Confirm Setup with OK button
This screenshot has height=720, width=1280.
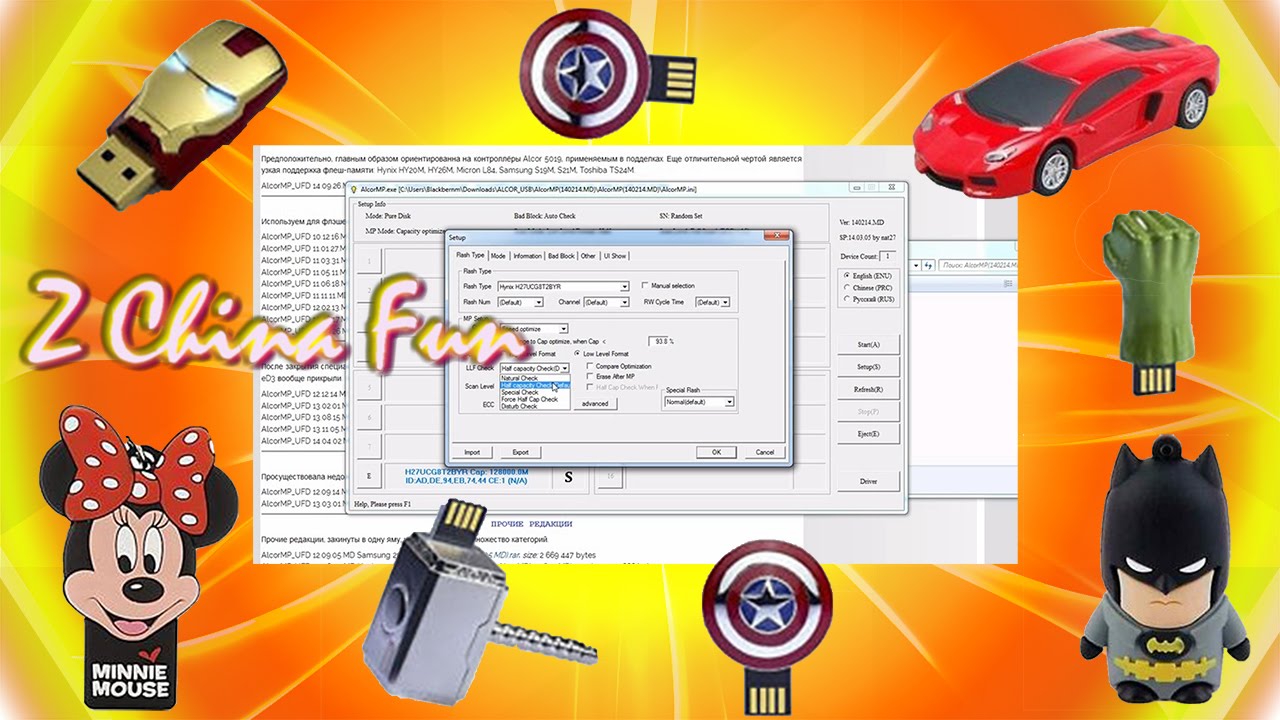click(x=716, y=452)
